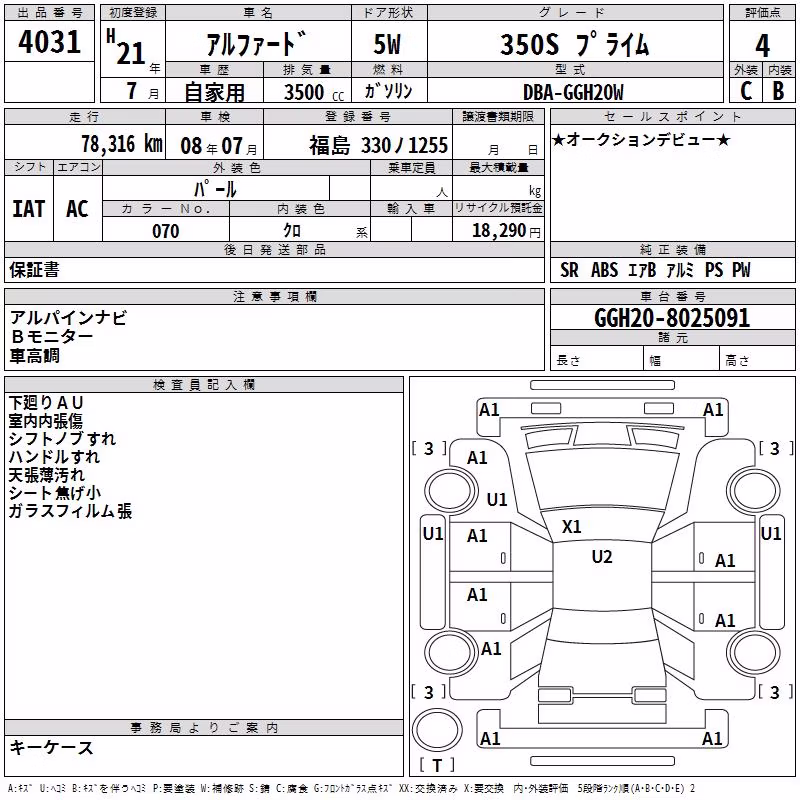Click note Bモニター
Image resolution: width=800 pixels, height=800 pixels.
pos(52,337)
